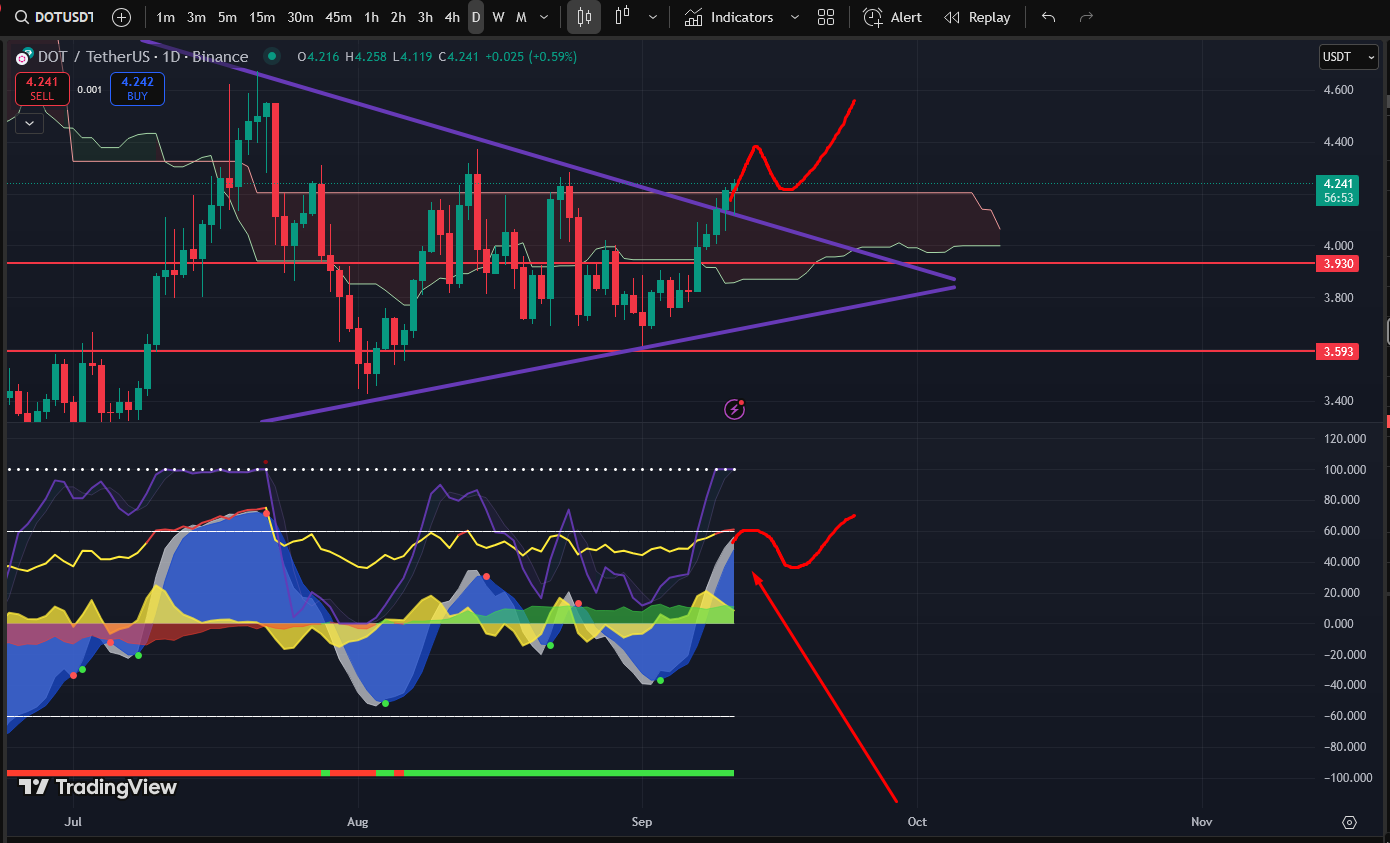The width and height of the screenshot is (1390, 843).
Task: Undo the last chart action
Action: pyautogui.click(x=1048, y=17)
